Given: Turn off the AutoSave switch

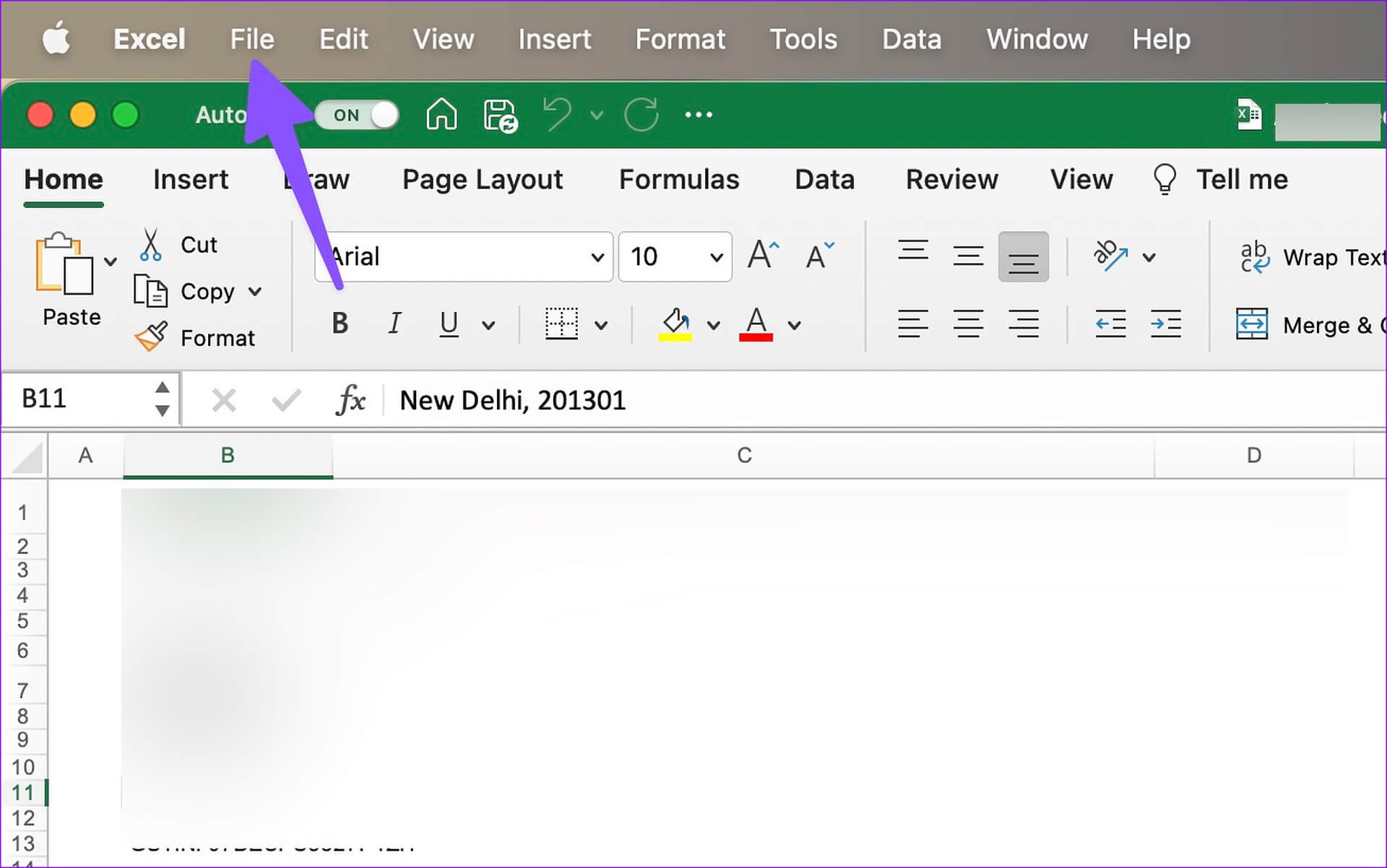Looking at the screenshot, I should (357, 115).
